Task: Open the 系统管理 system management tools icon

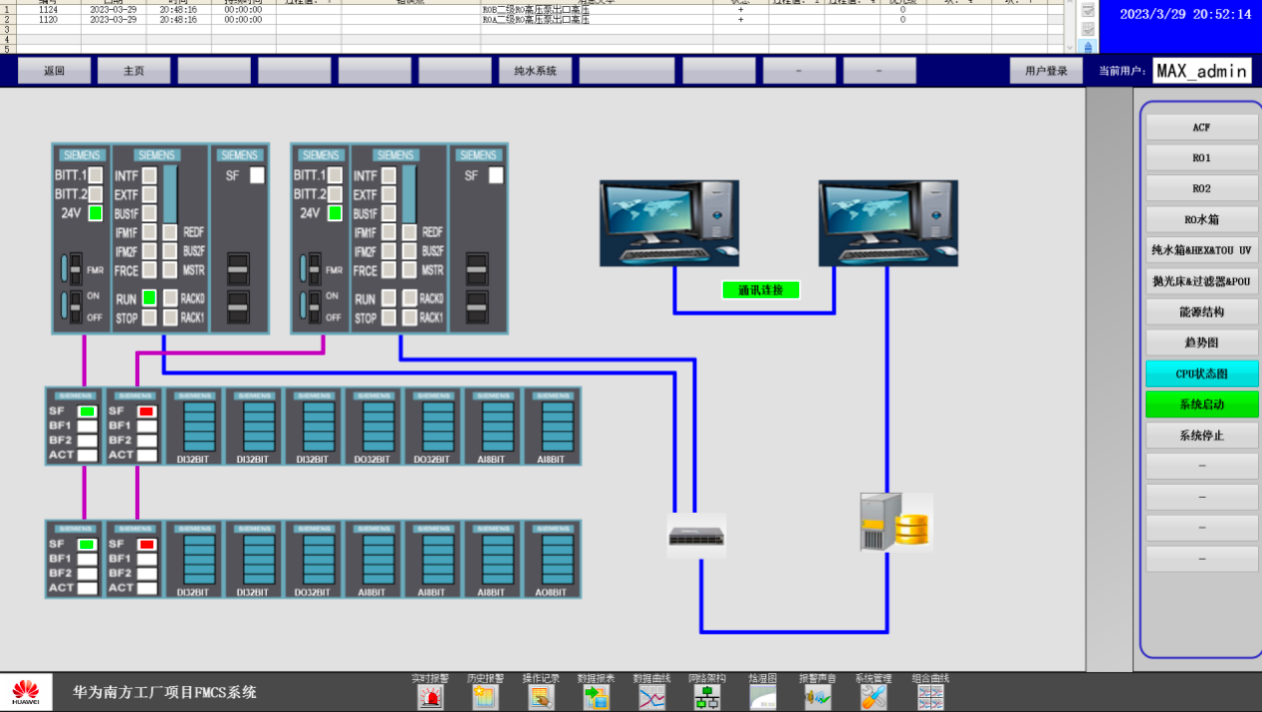Action: tap(874, 697)
